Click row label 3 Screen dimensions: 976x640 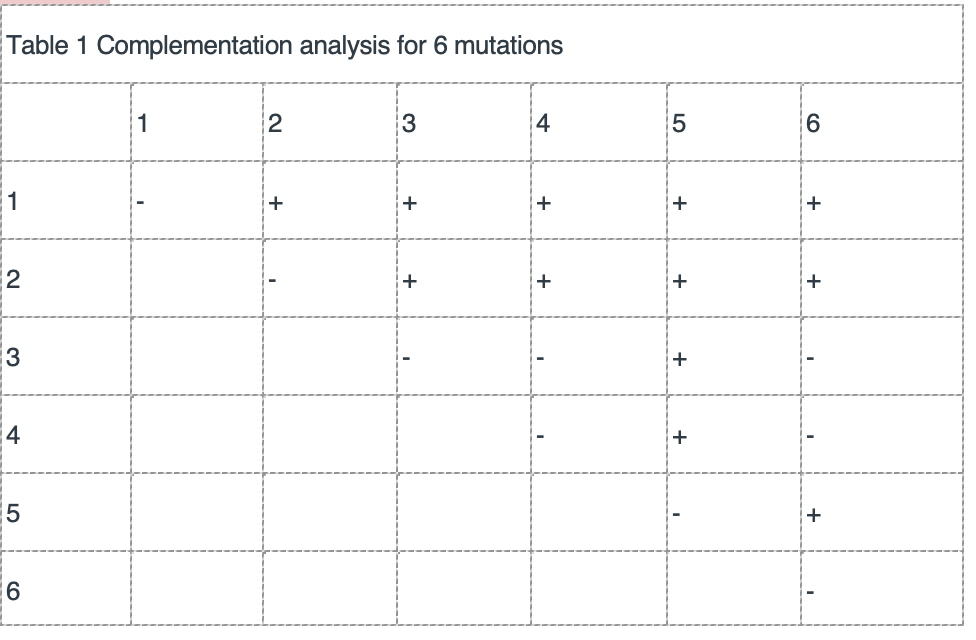[13, 357]
